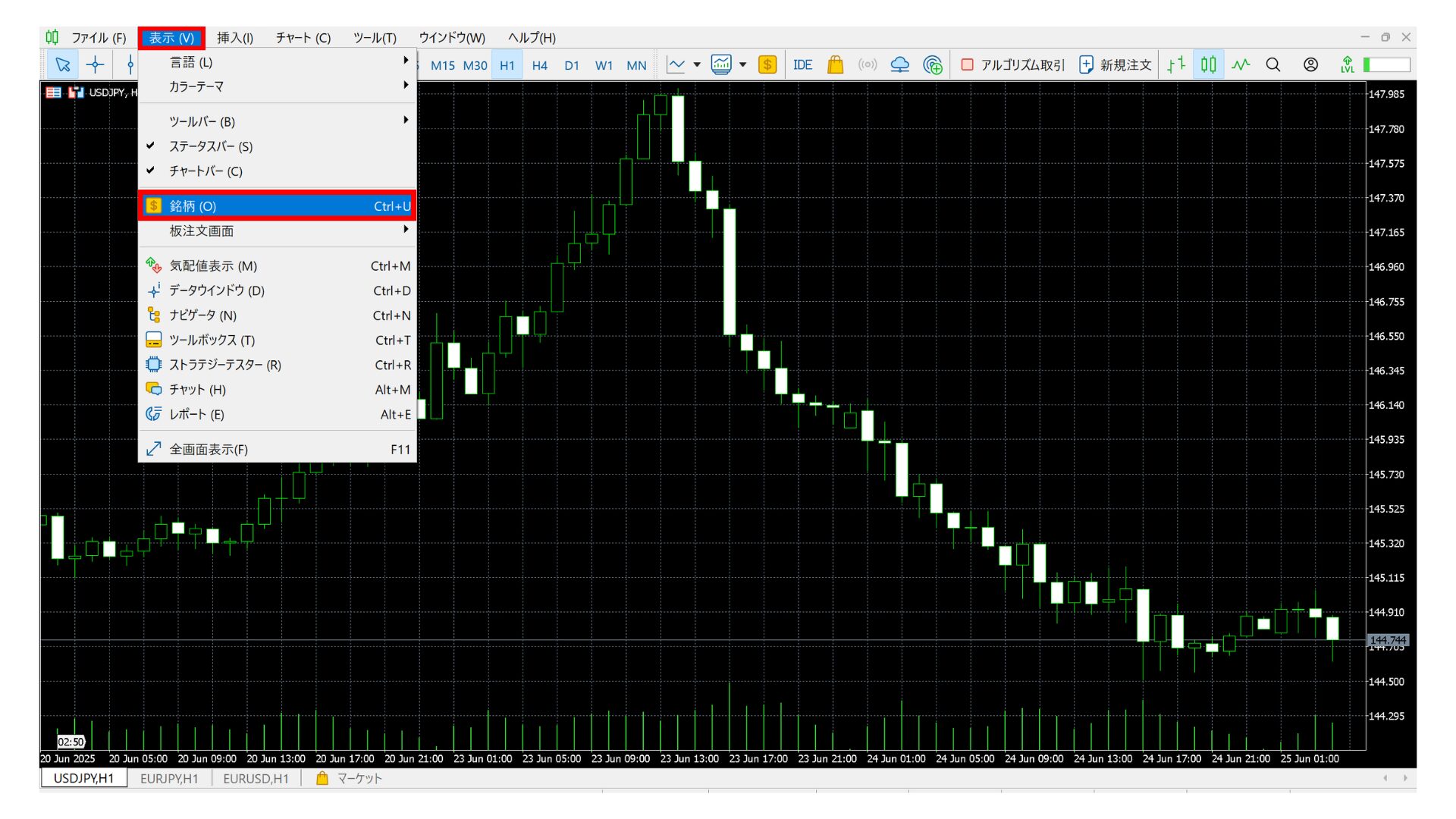Select the H4 timeframe button
The width and height of the screenshot is (1456, 819).
click(539, 65)
